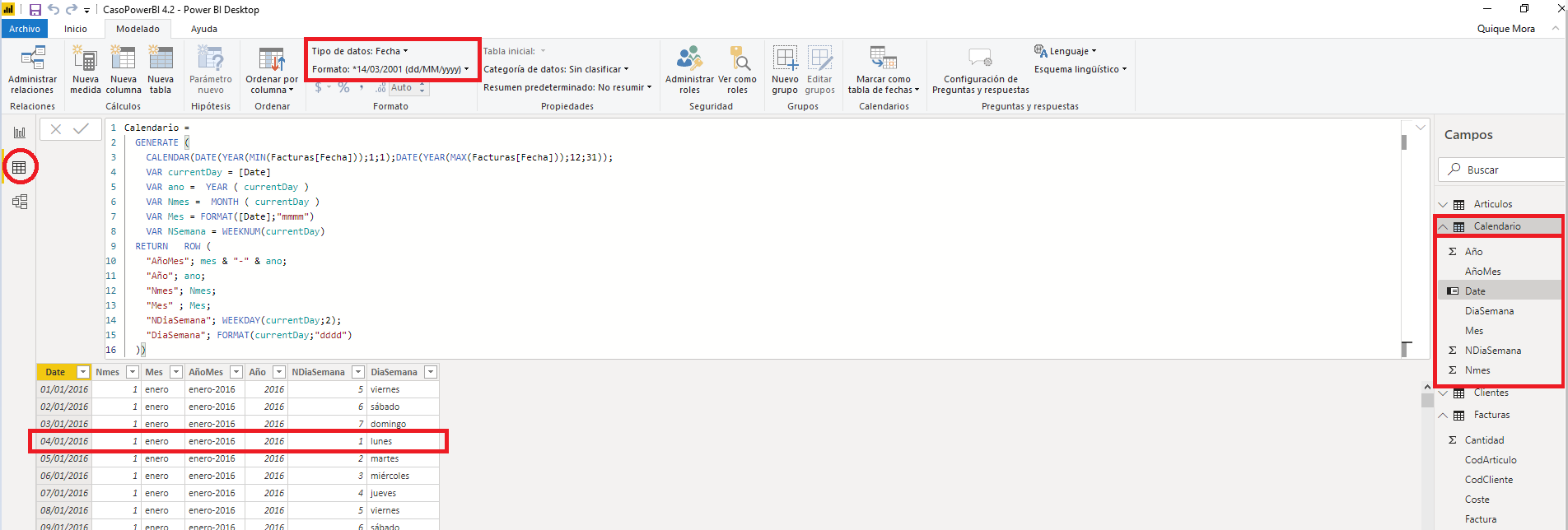Select the Date field in Campos
This screenshot has width=1568, height=530.
(1475, 291)
